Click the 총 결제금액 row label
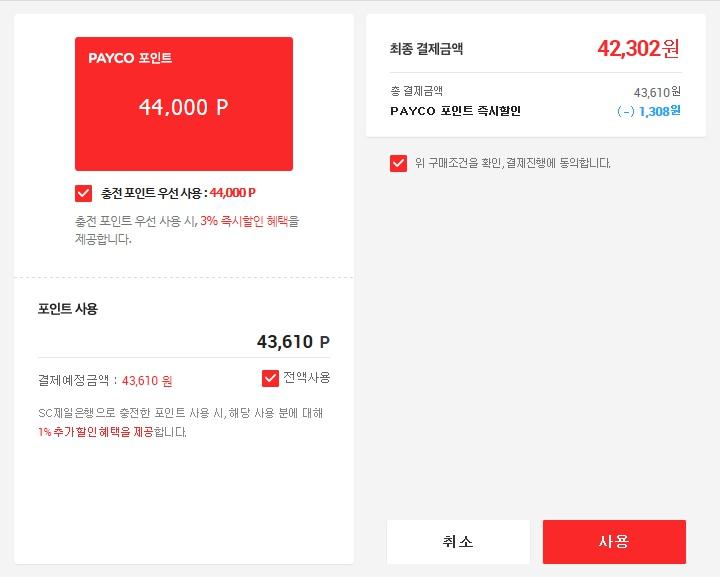Screen dimensions: 720x577 coord(416,92)
